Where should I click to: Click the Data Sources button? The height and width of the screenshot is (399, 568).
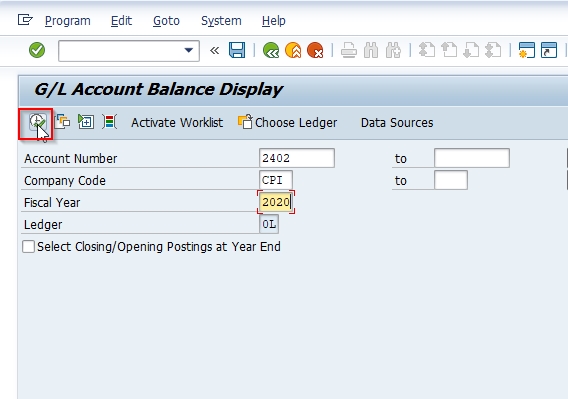397,123
